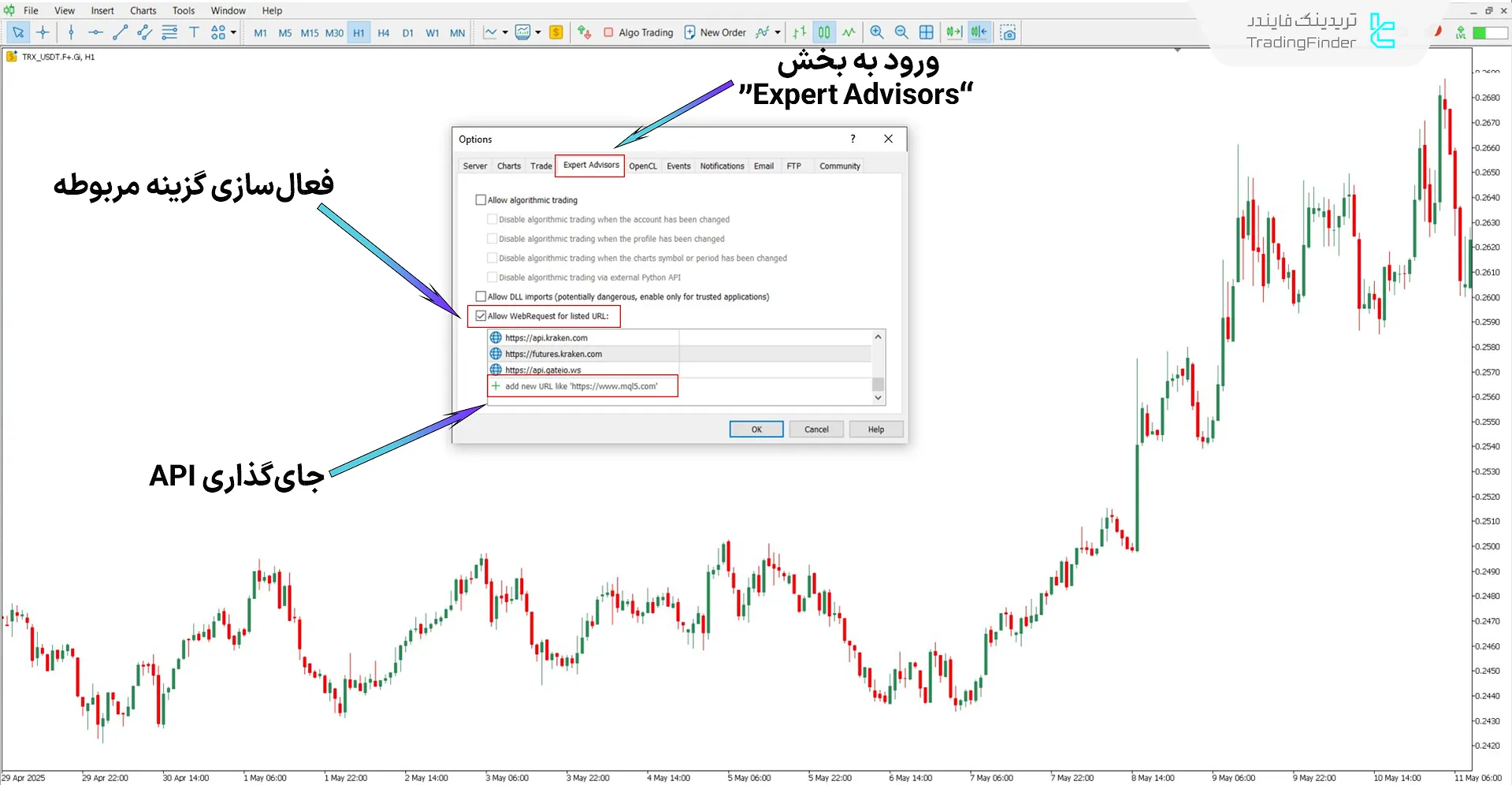The width and height of the screenshot is (1512, 785).
Task: Open the Notifications tab in Options
Action: point(721,166)
